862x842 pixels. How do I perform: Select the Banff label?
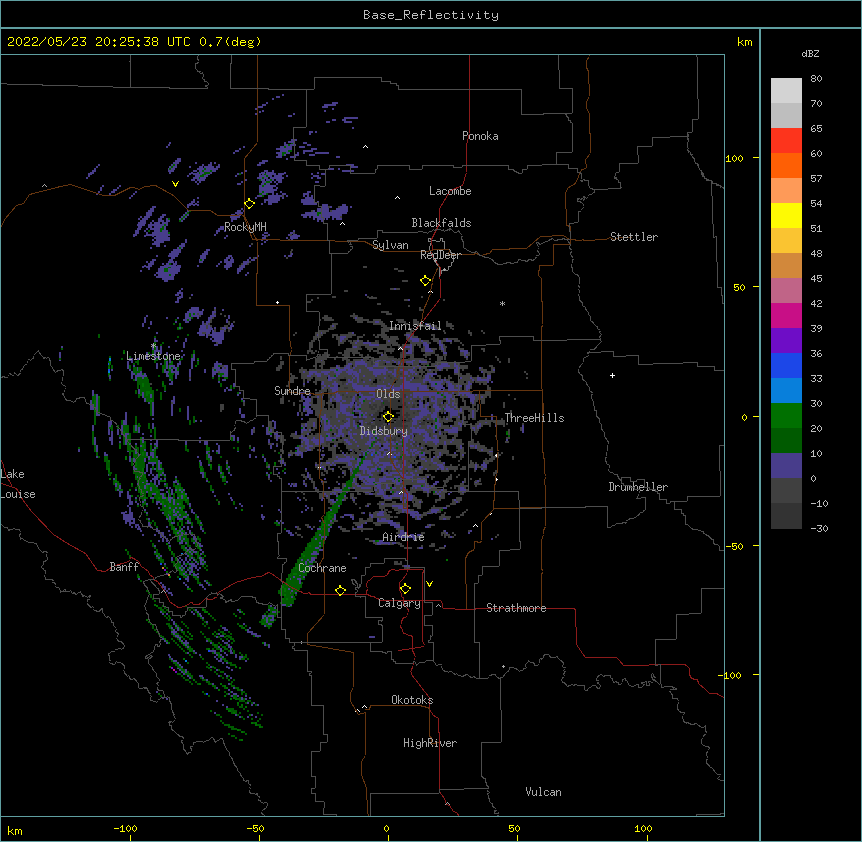(124, 567)
